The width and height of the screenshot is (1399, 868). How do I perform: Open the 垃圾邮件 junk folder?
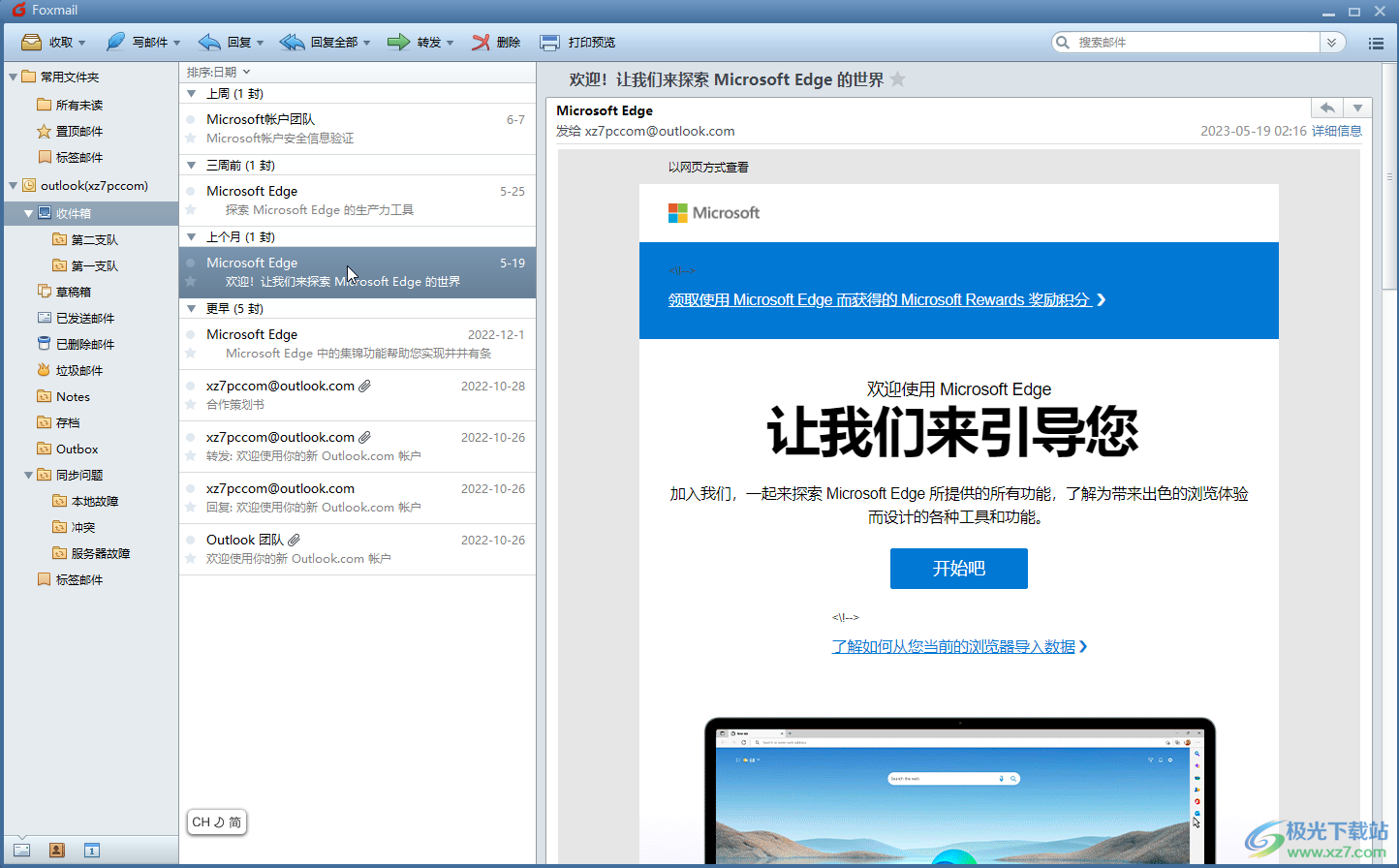pyautogui.click(x=70, y=370)
